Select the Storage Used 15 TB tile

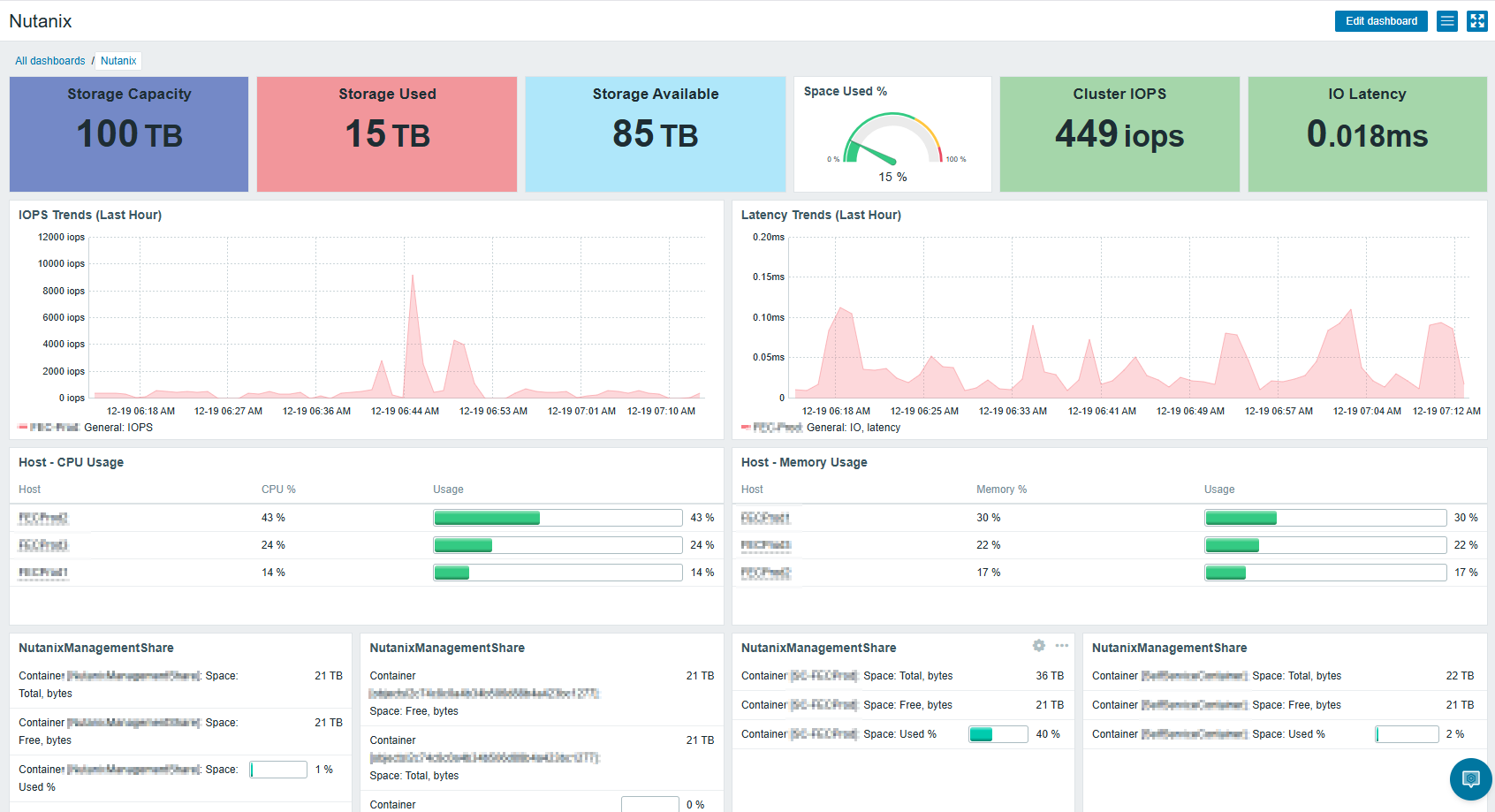click(x=387, y=134)
